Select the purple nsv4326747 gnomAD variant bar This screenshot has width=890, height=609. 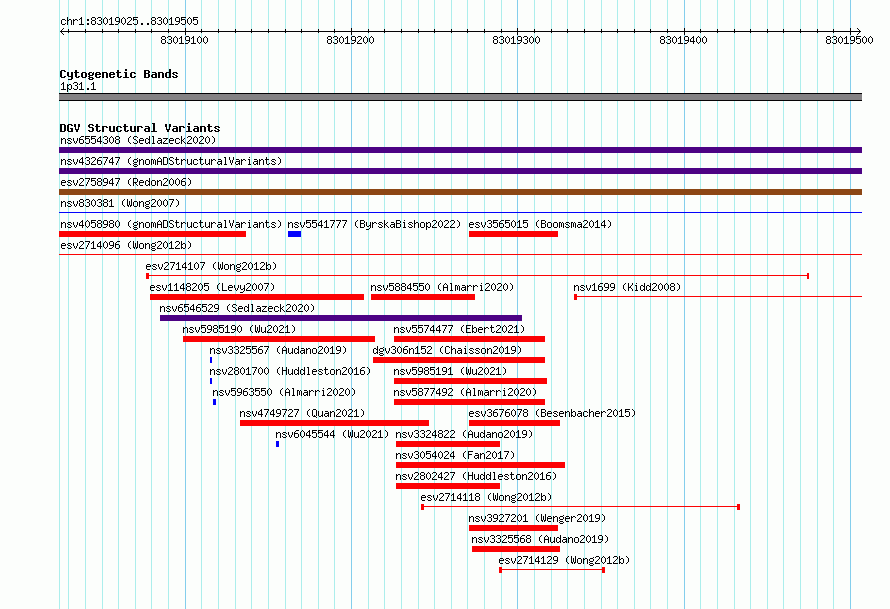(460, 171)
